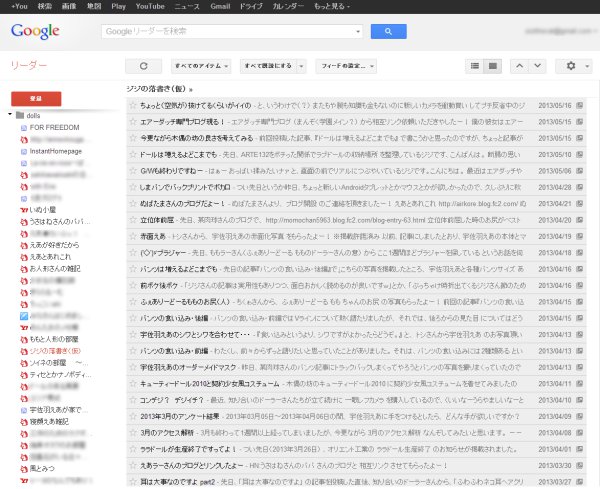The height and width of the screenshot is (489, 600).
Task: Click the dolls folder icon
Action: (x=20, y=115)
